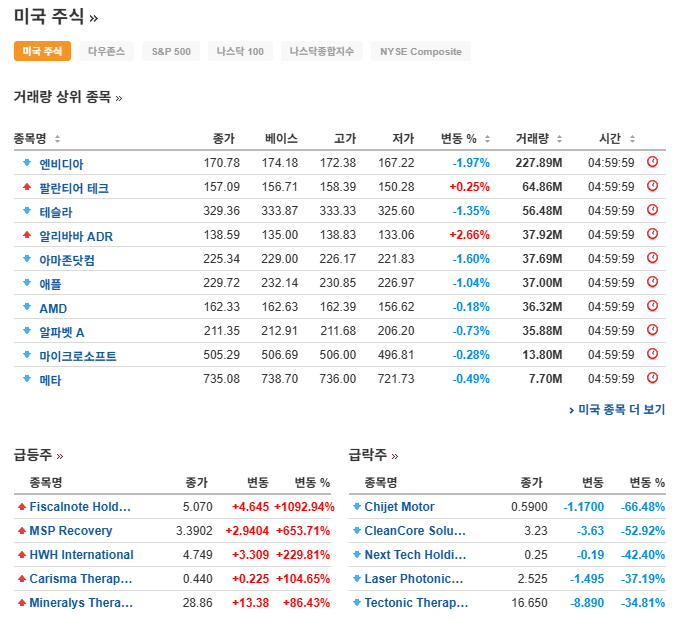674x620 pixels.
Task: Click the clock icon in 마이크로소프트 row
Action: (652, 354)
